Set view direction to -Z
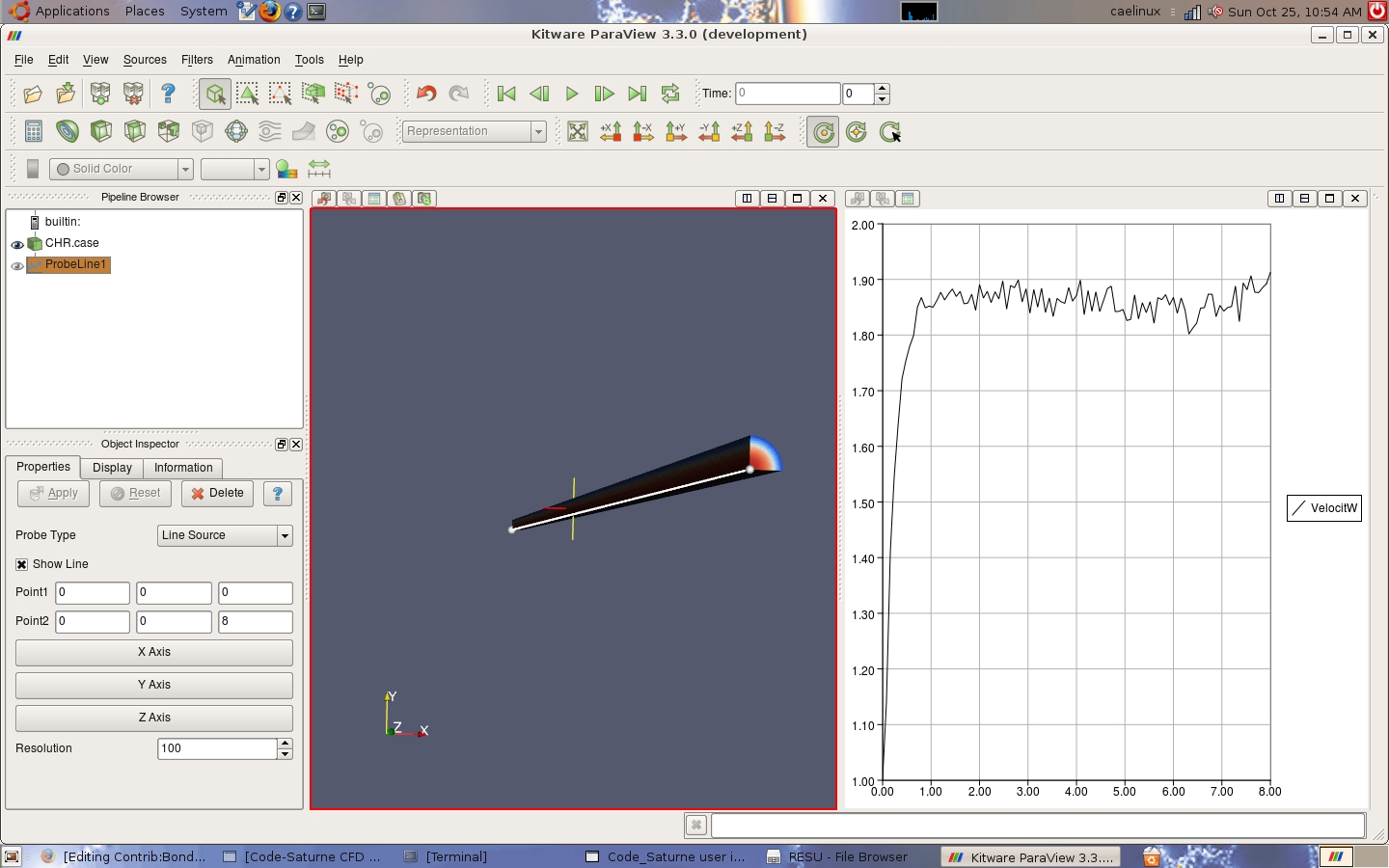The height and width of the screenshot is (868, 1389). [x=775, y=132]
